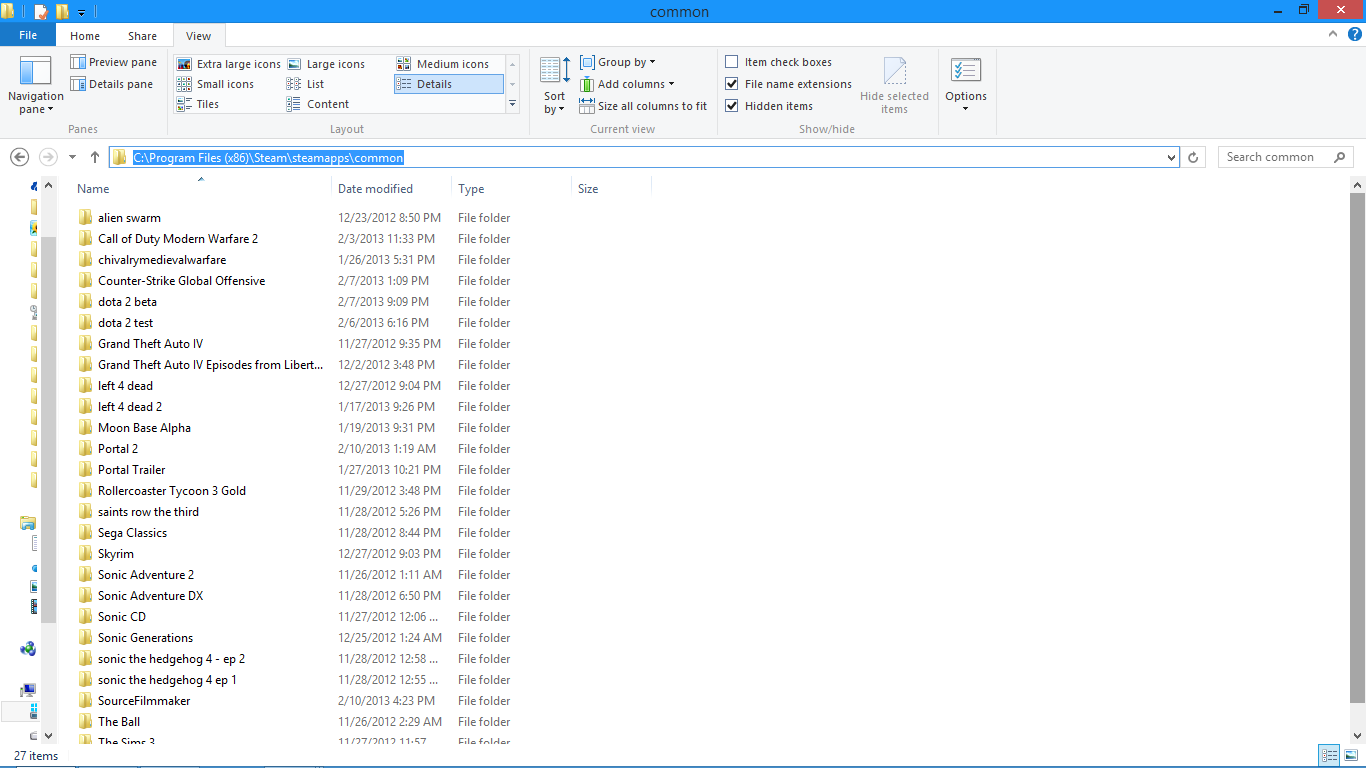Click the Search common box
1366x768 pixels.
point(1285,157)
